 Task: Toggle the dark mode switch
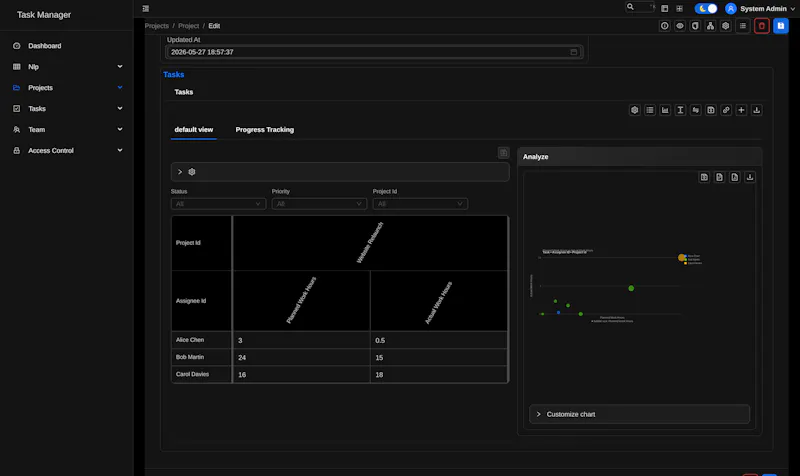click(x=706, y=8)
